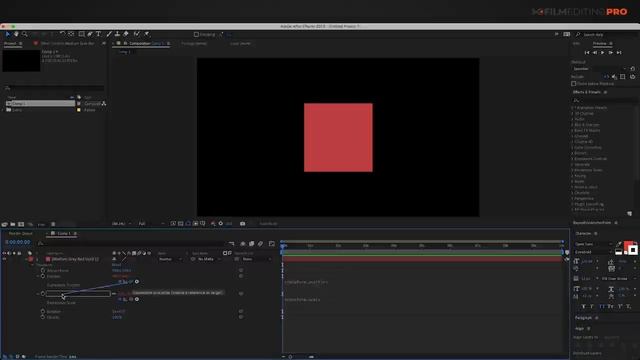Click the Interpret Footage icon in Project panel
The image size is (640, 360).
(x=4, y=224)
